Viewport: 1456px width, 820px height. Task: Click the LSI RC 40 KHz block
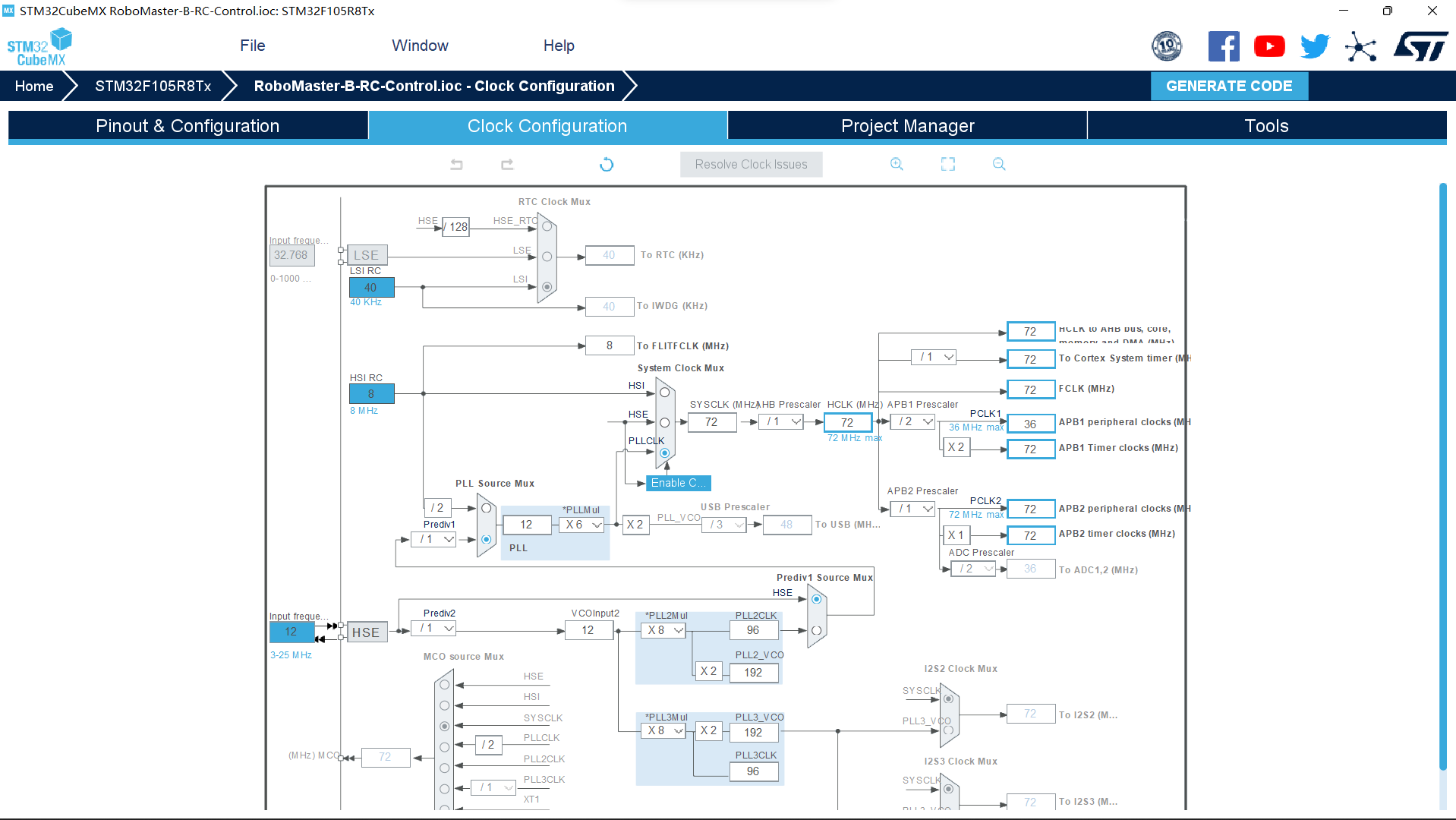pos(371,288)
